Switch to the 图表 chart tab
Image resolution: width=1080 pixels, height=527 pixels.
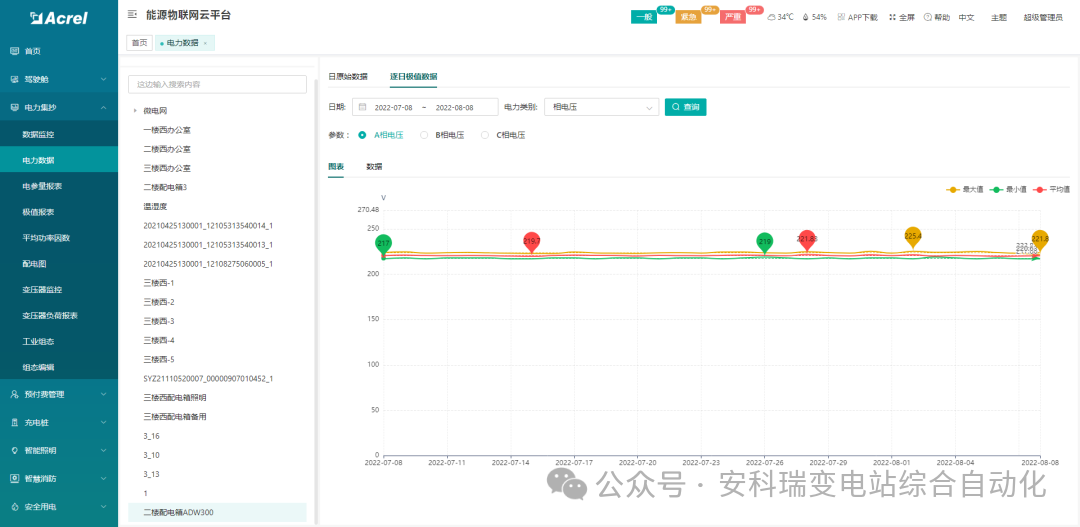pyautogui.click(x=335, y=167)
